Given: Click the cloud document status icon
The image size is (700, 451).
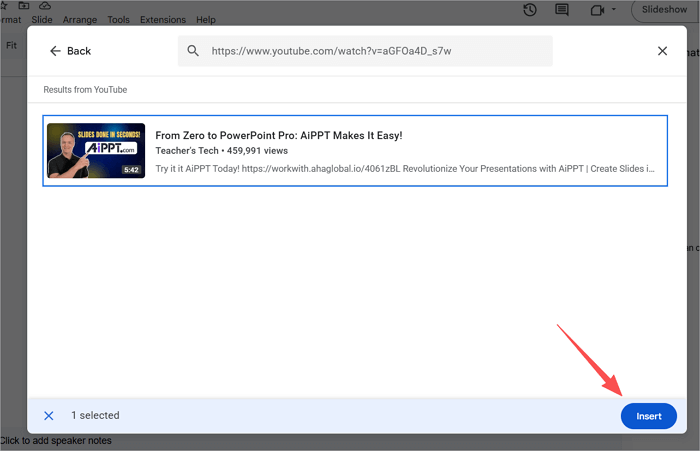Looking at the screenshot, I should click(x=45, y=5).
